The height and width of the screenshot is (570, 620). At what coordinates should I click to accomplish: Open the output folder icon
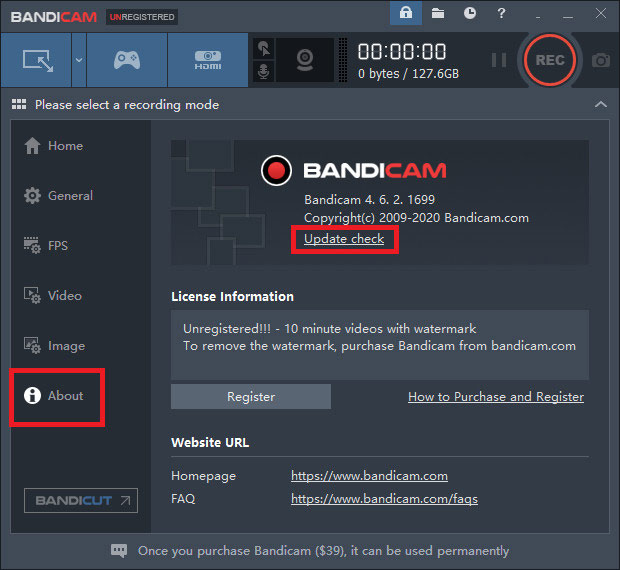[x=438, y=14]
